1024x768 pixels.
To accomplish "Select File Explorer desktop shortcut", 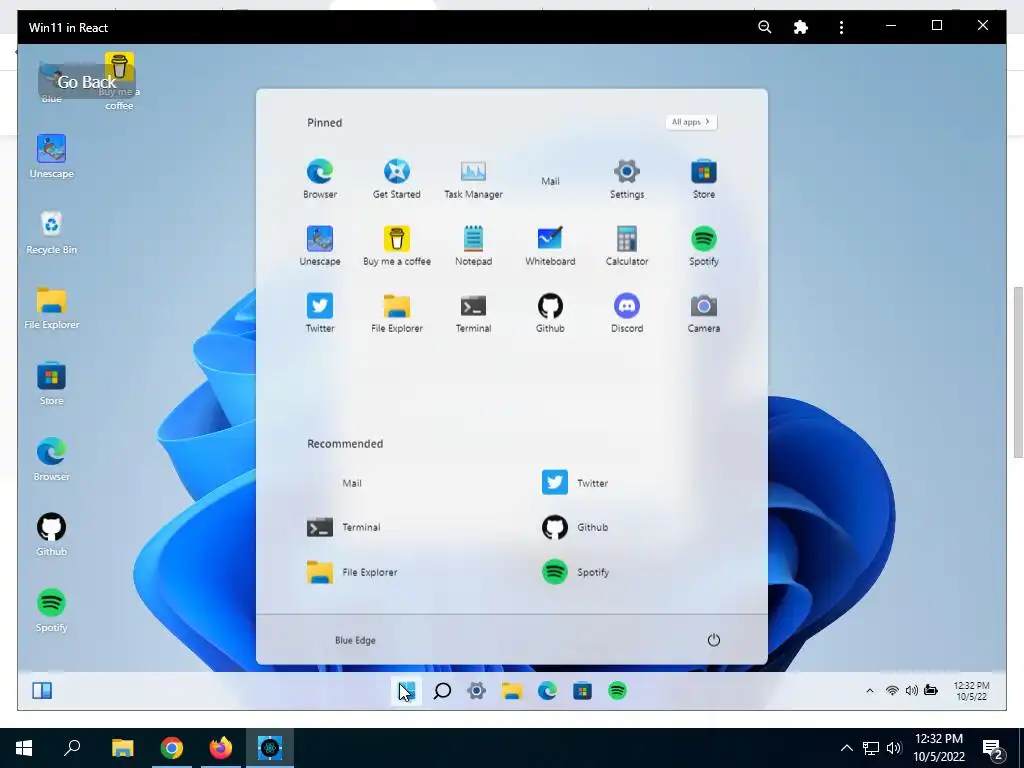I will [x=52, y=308].
